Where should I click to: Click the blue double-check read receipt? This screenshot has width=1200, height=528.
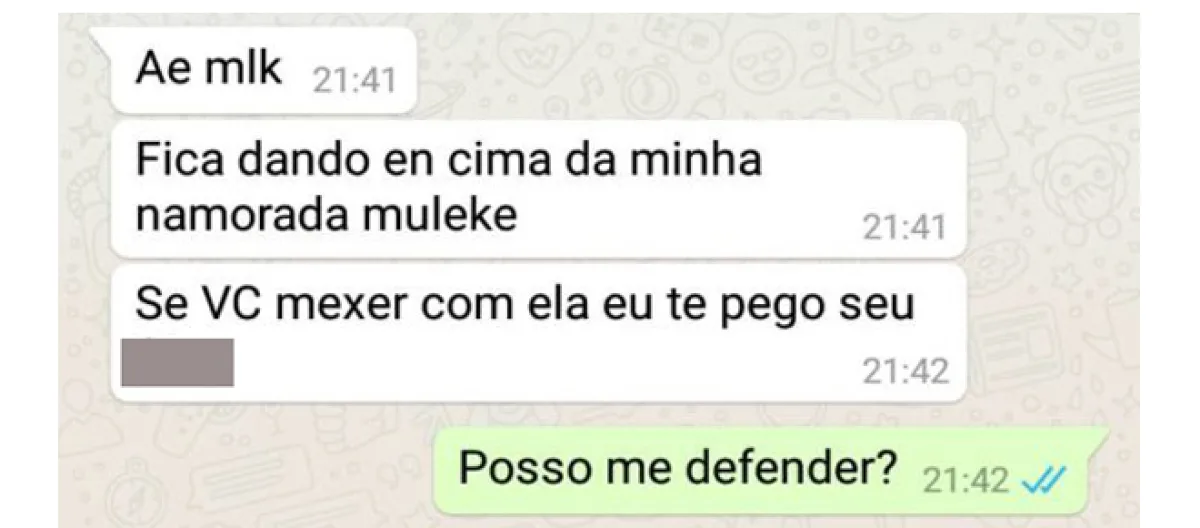1042,482
